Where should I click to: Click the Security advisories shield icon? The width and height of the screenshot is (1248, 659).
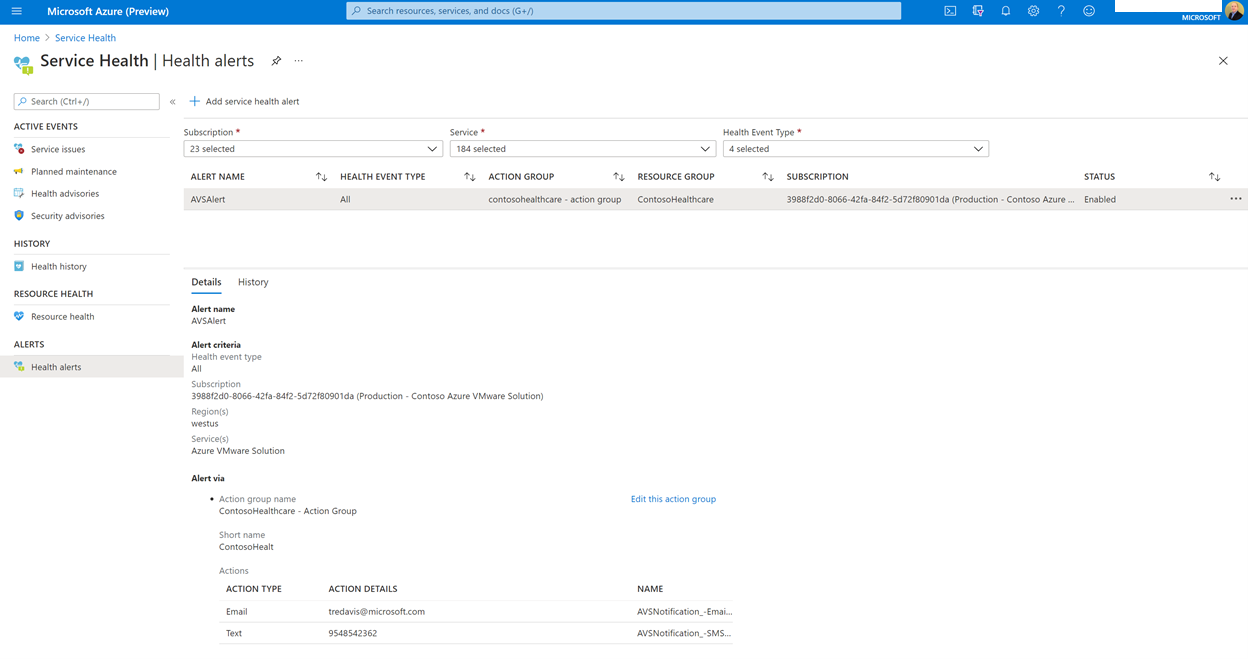click(19, 215)
